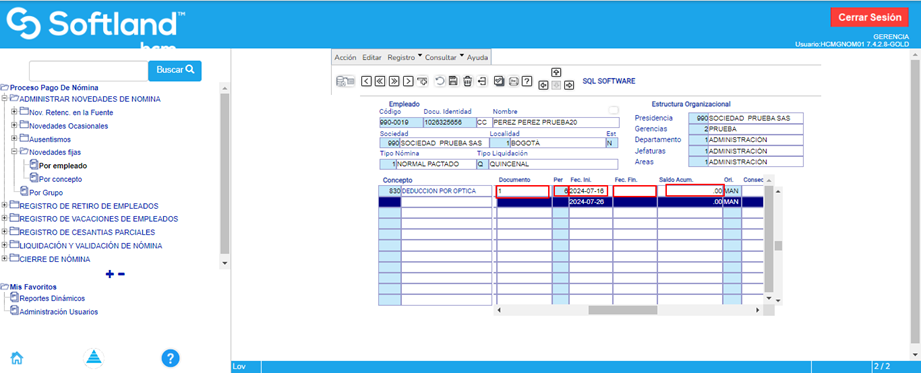Click the up arrow block navigation icon
921x373 pixels.
pos(556,72)
